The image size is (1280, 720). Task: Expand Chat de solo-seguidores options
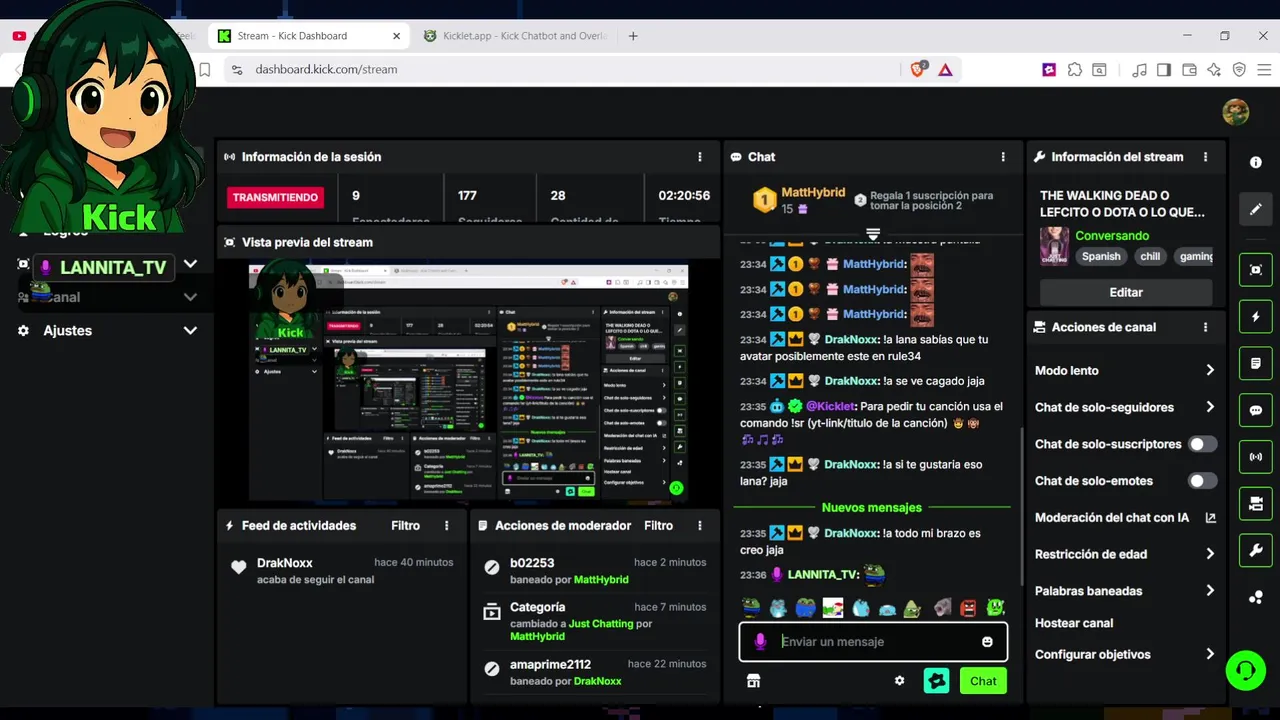pos(1210,407)
